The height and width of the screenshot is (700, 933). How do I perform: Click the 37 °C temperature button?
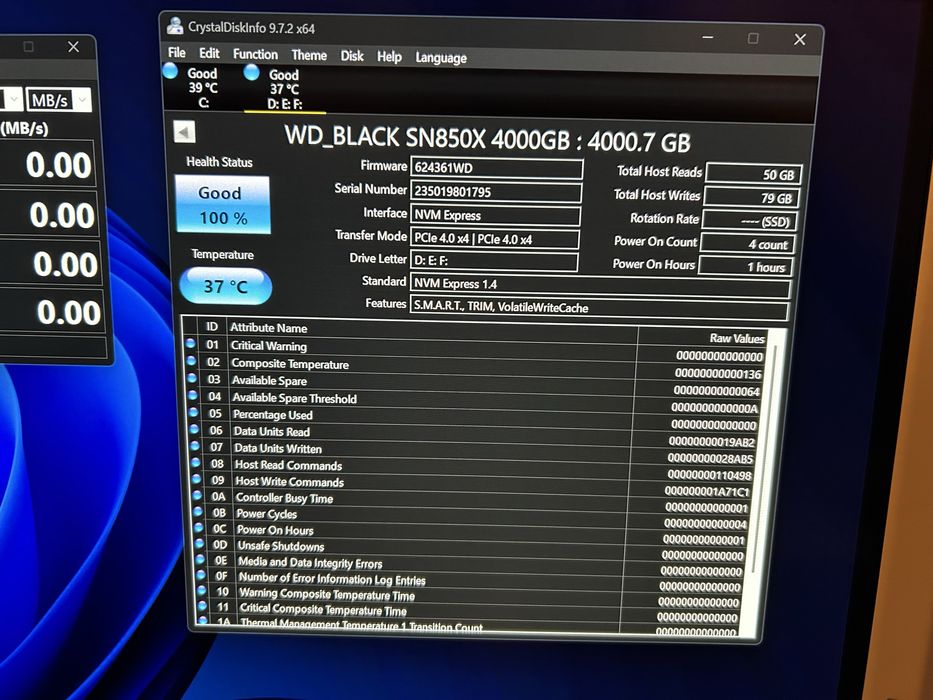click(226, 286)
